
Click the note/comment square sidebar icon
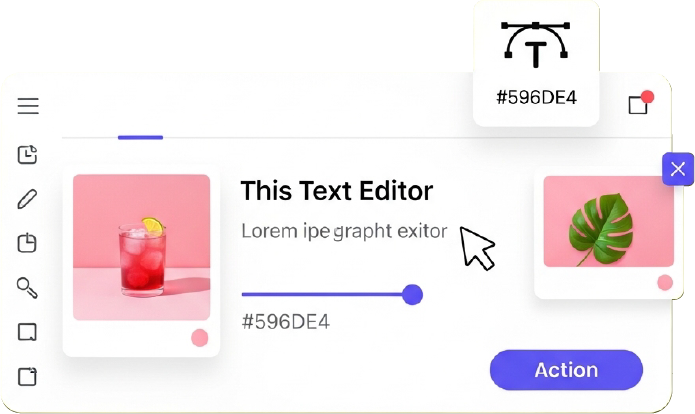tap(27, 332)
